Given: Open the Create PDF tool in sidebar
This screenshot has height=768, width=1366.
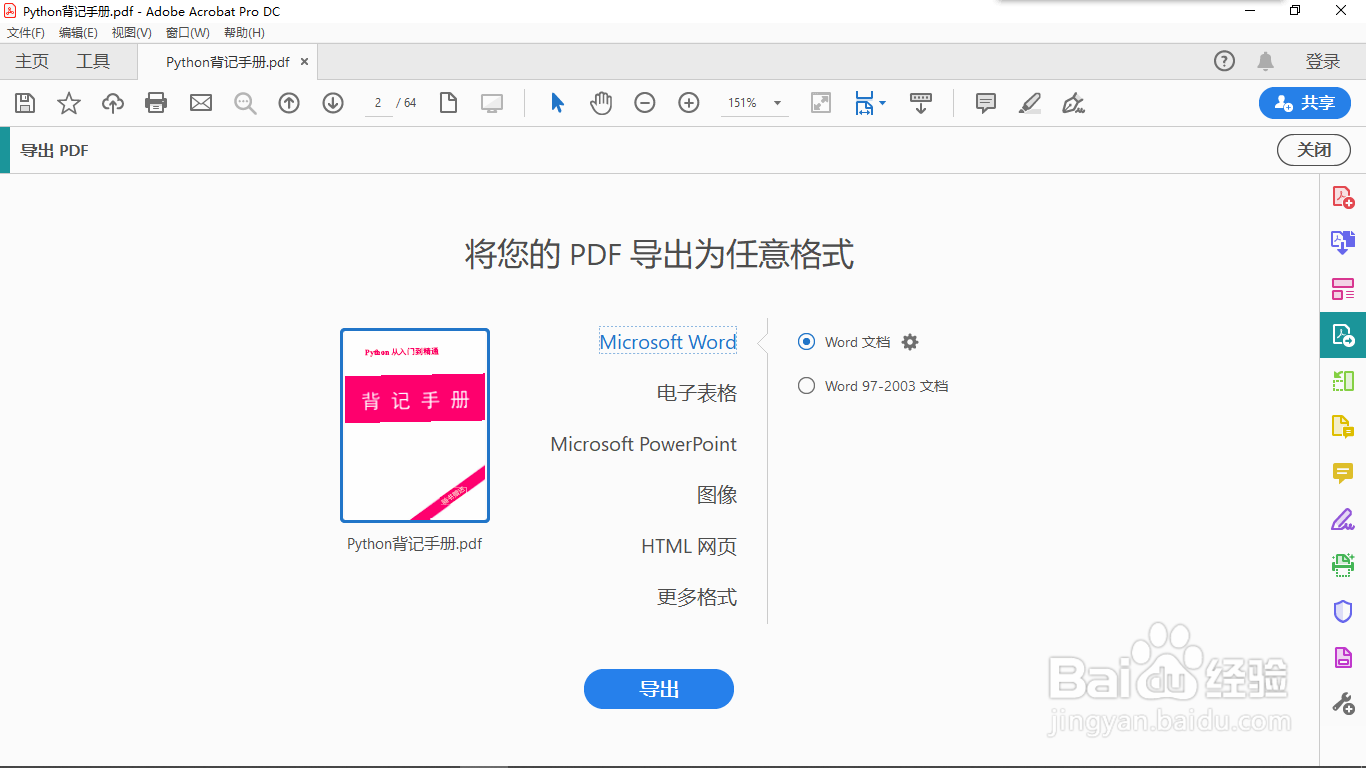Looking at the screenshot, I should point(1343,196).
